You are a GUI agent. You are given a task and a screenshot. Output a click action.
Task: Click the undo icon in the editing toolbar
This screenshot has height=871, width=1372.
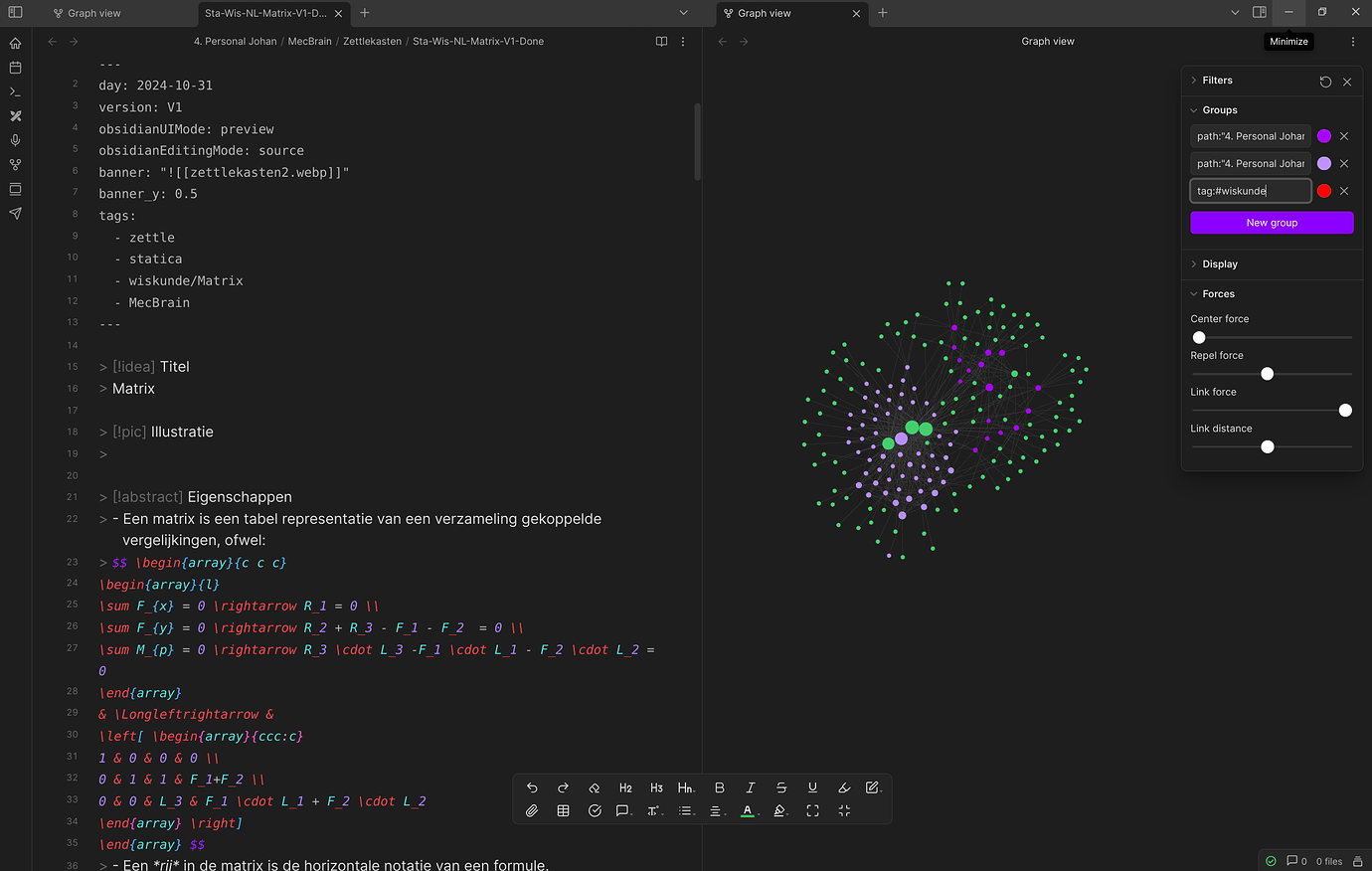[532, 786]
